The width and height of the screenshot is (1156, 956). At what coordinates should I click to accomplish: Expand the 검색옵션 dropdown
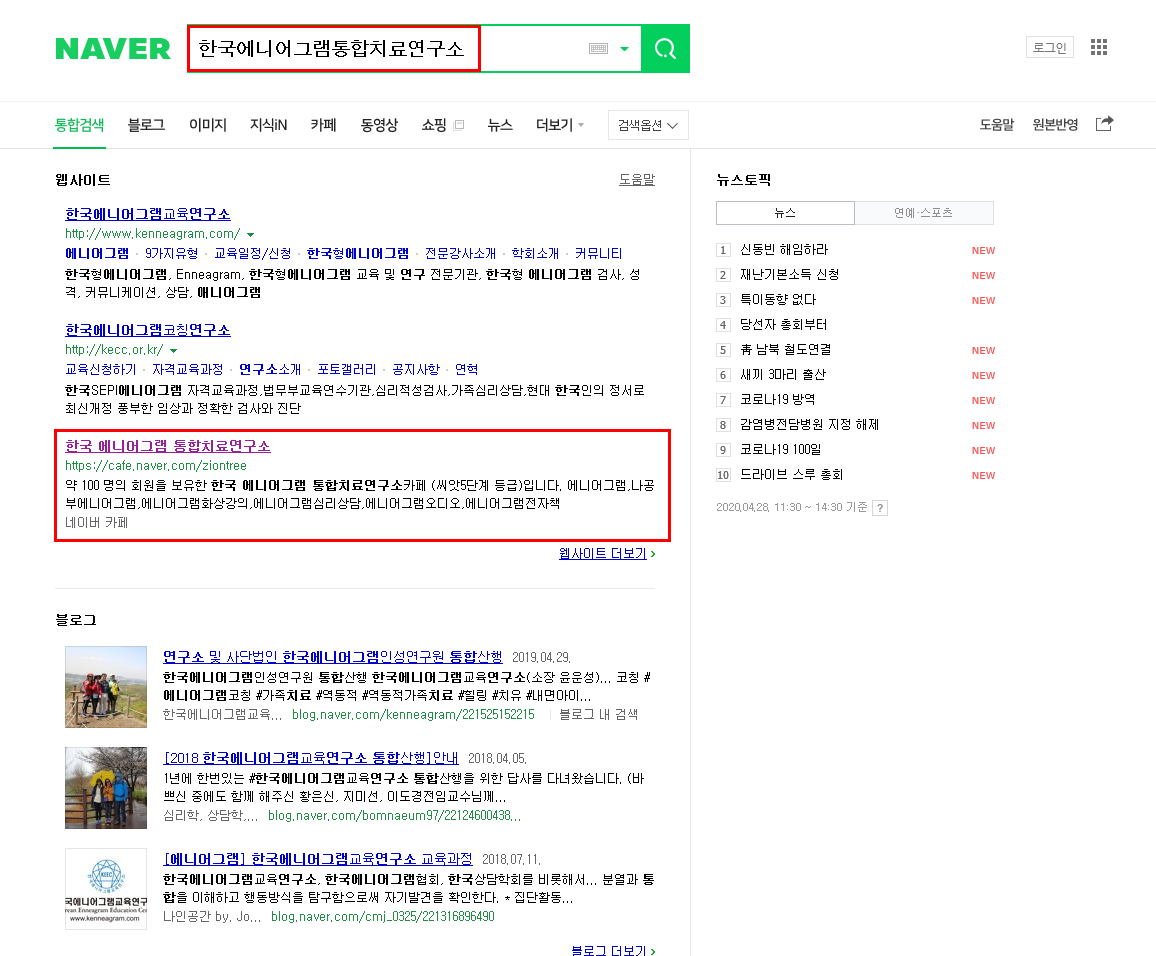click(648, 125)
